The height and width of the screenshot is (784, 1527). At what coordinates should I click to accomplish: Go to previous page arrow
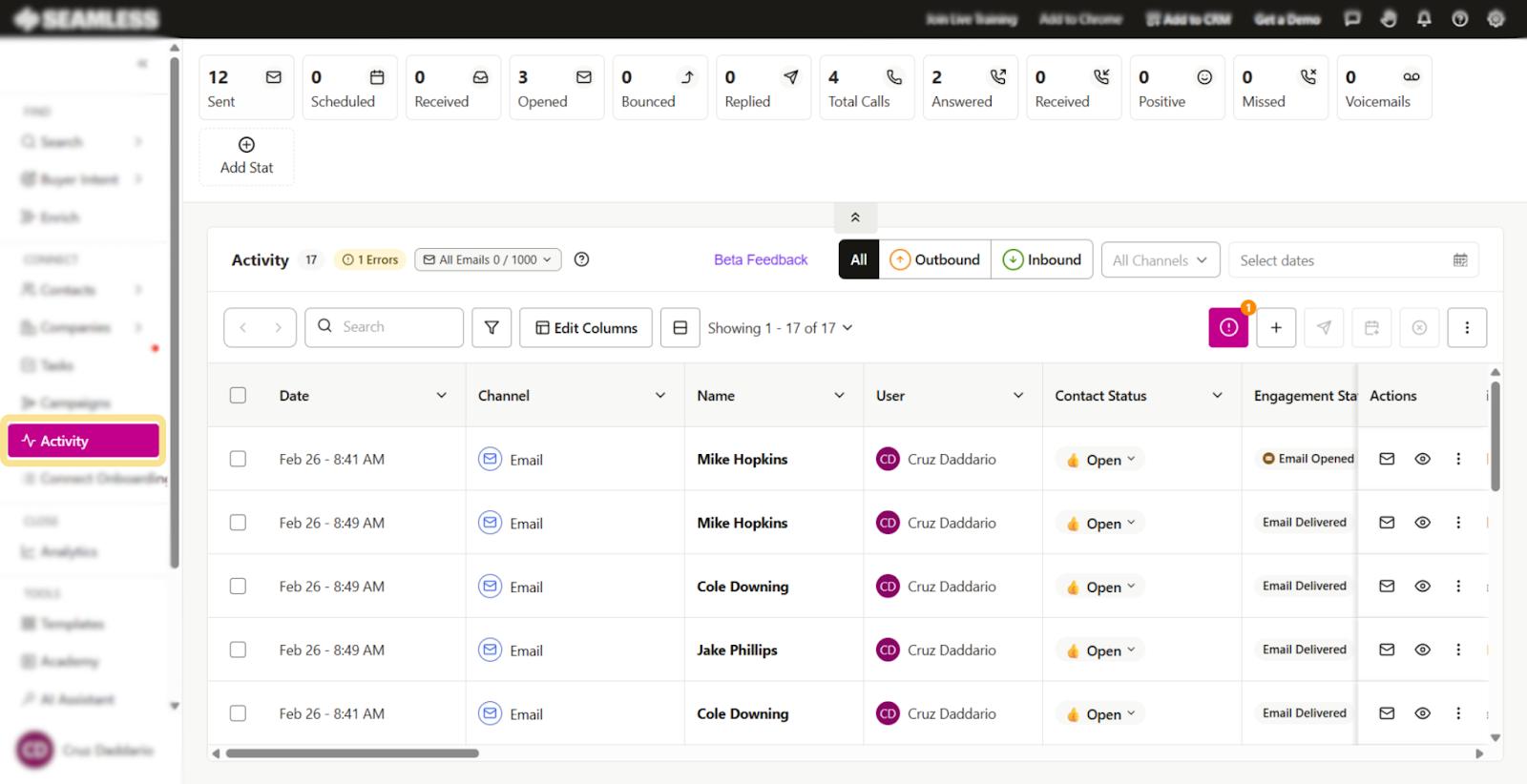242,327
